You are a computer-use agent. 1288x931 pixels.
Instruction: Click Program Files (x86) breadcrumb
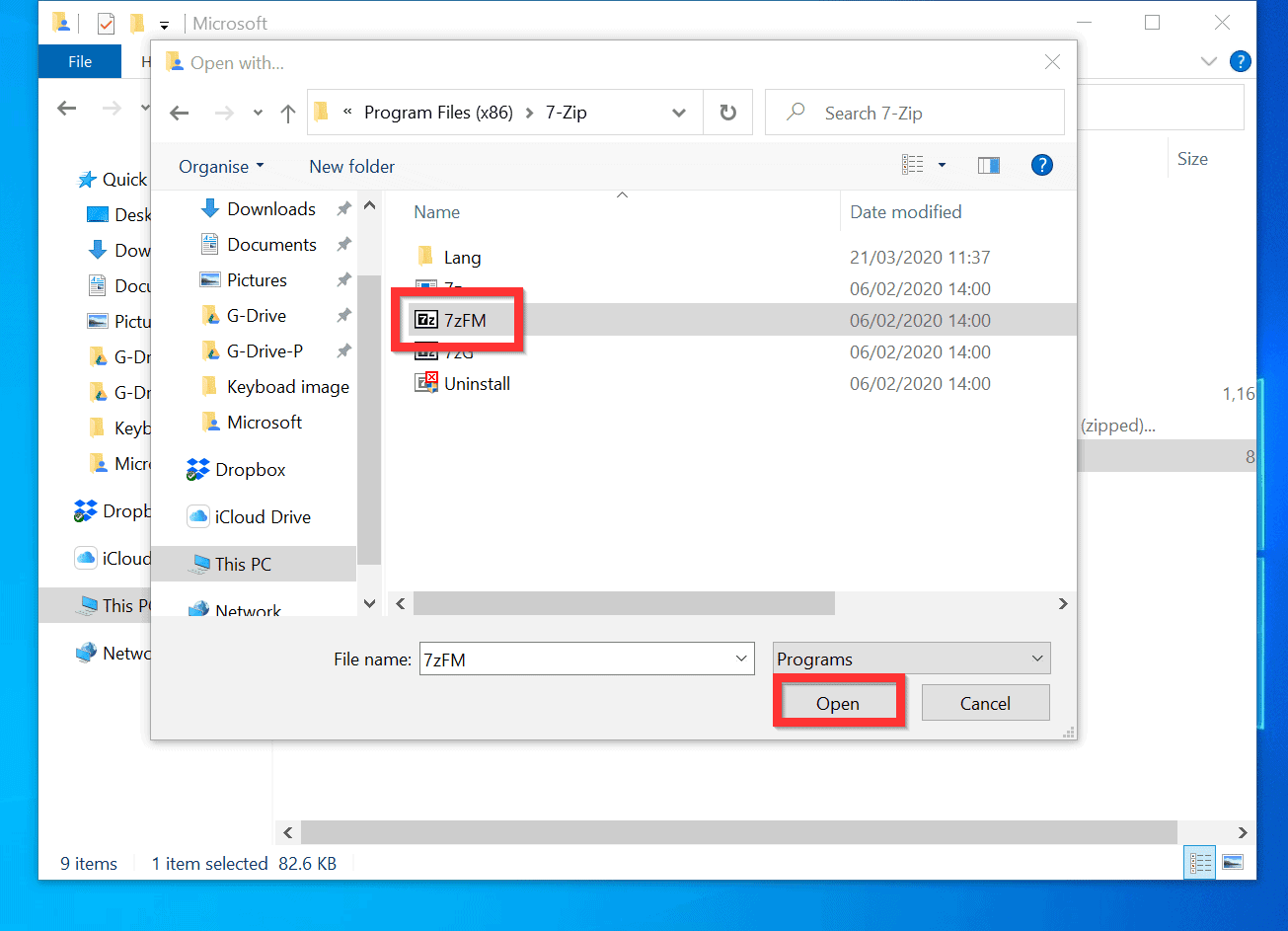click(x=438, y=113)
